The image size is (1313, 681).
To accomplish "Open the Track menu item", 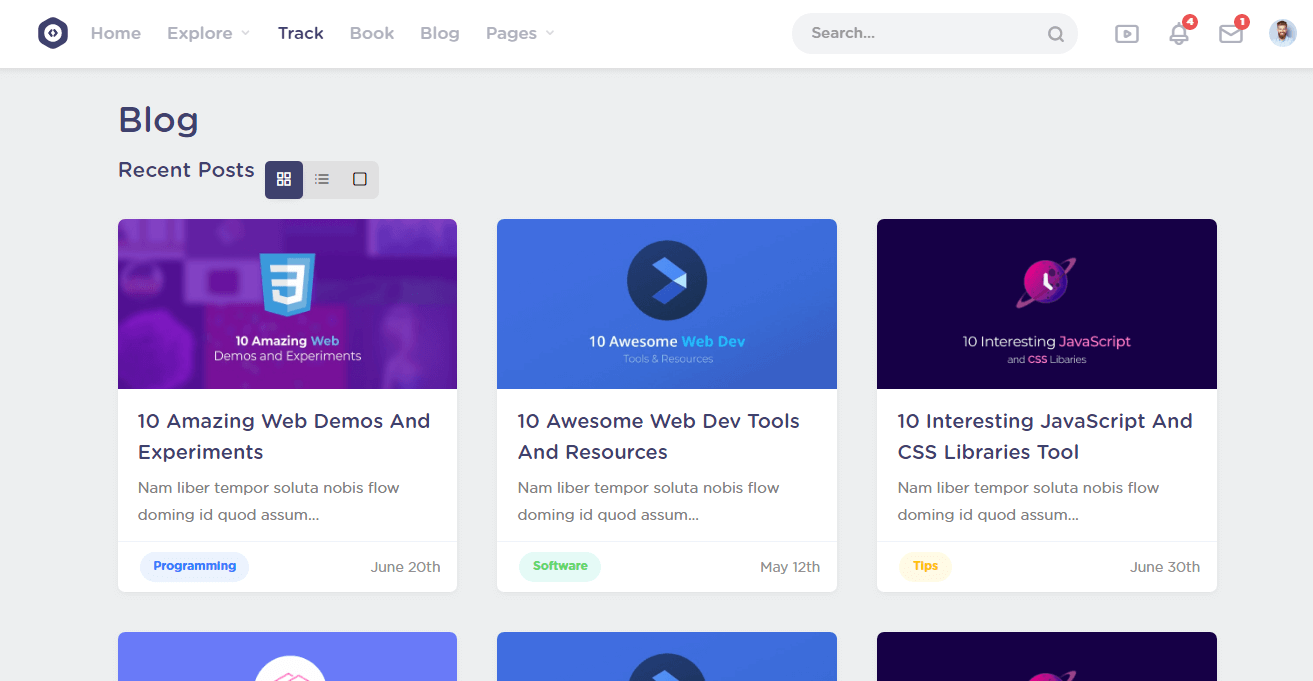I will (x=300, y=33).
